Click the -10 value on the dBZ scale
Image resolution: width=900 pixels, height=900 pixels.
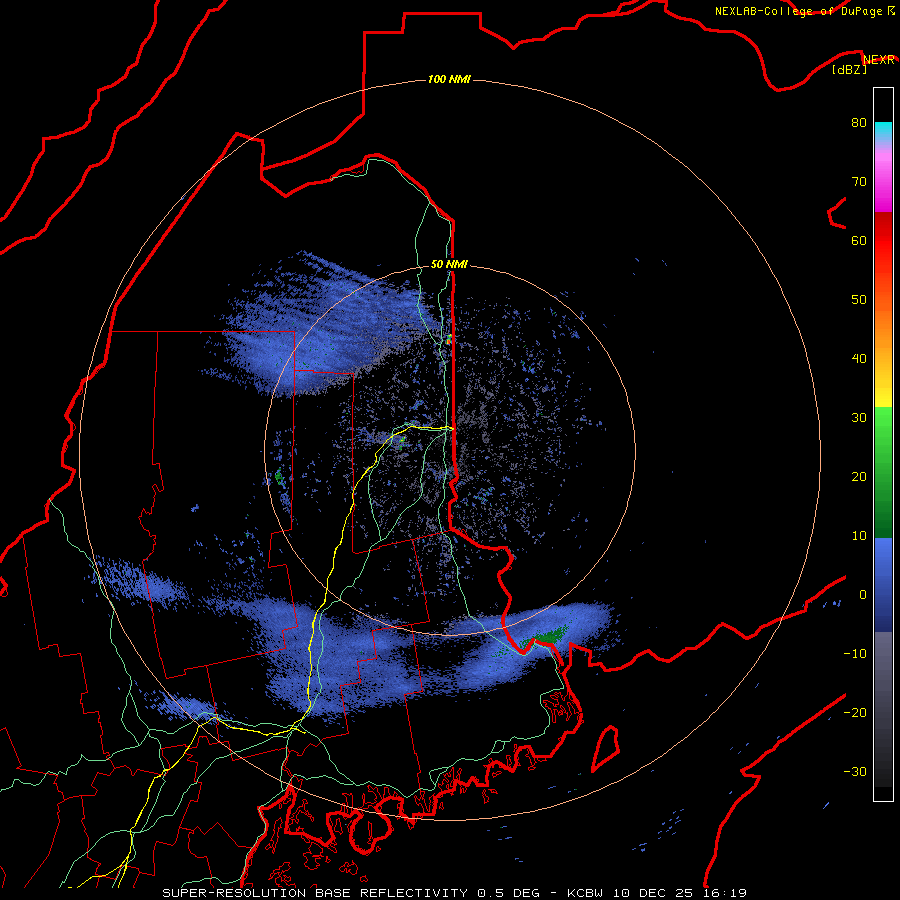pyautogui.click(x=855, y=654)
